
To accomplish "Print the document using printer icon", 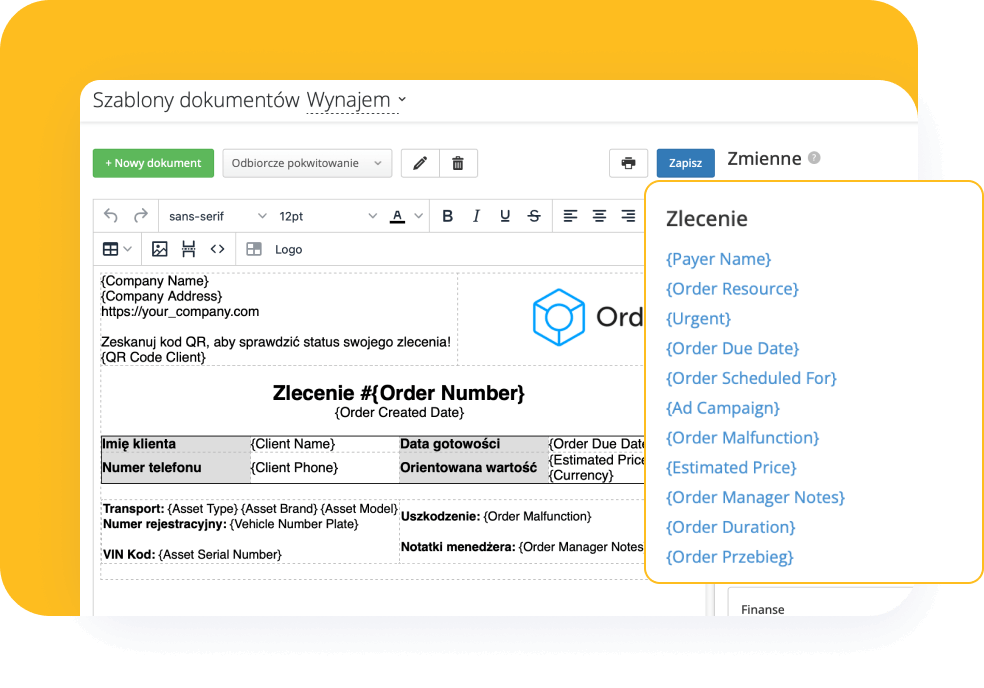I will [628, 163].
